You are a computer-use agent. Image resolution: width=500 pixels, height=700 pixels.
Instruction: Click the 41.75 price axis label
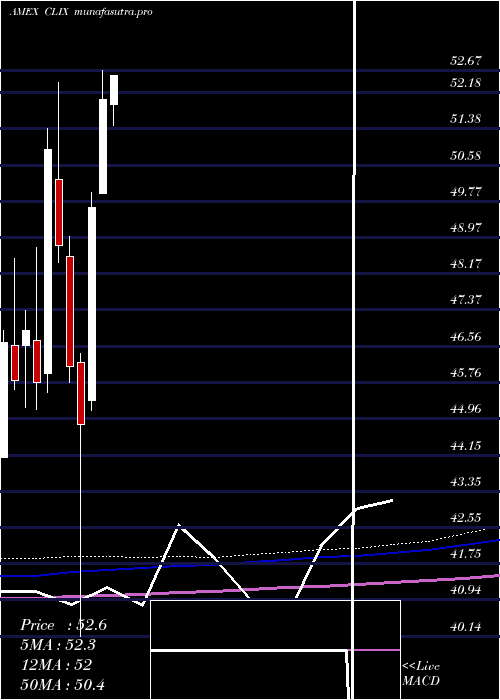pos(465,554)
